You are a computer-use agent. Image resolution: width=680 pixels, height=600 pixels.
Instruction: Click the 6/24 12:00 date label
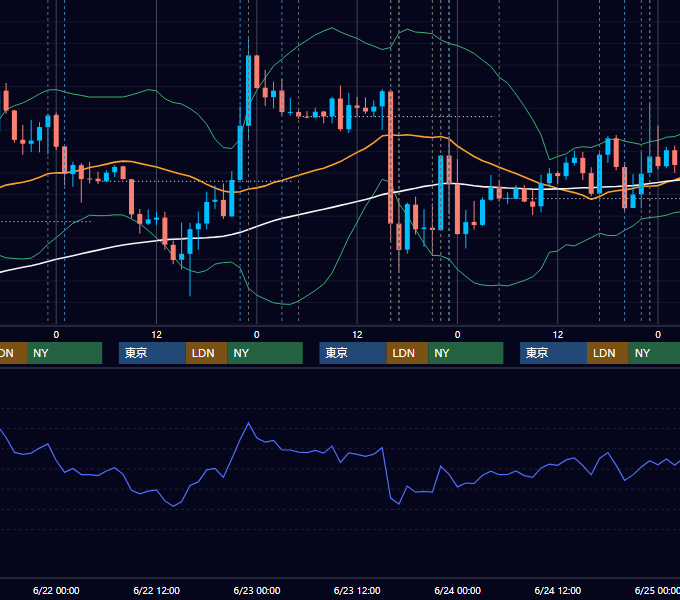558,590
